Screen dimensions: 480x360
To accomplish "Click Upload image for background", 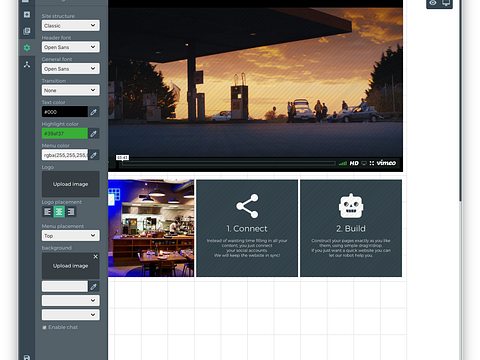I will (x=71, y=266).
